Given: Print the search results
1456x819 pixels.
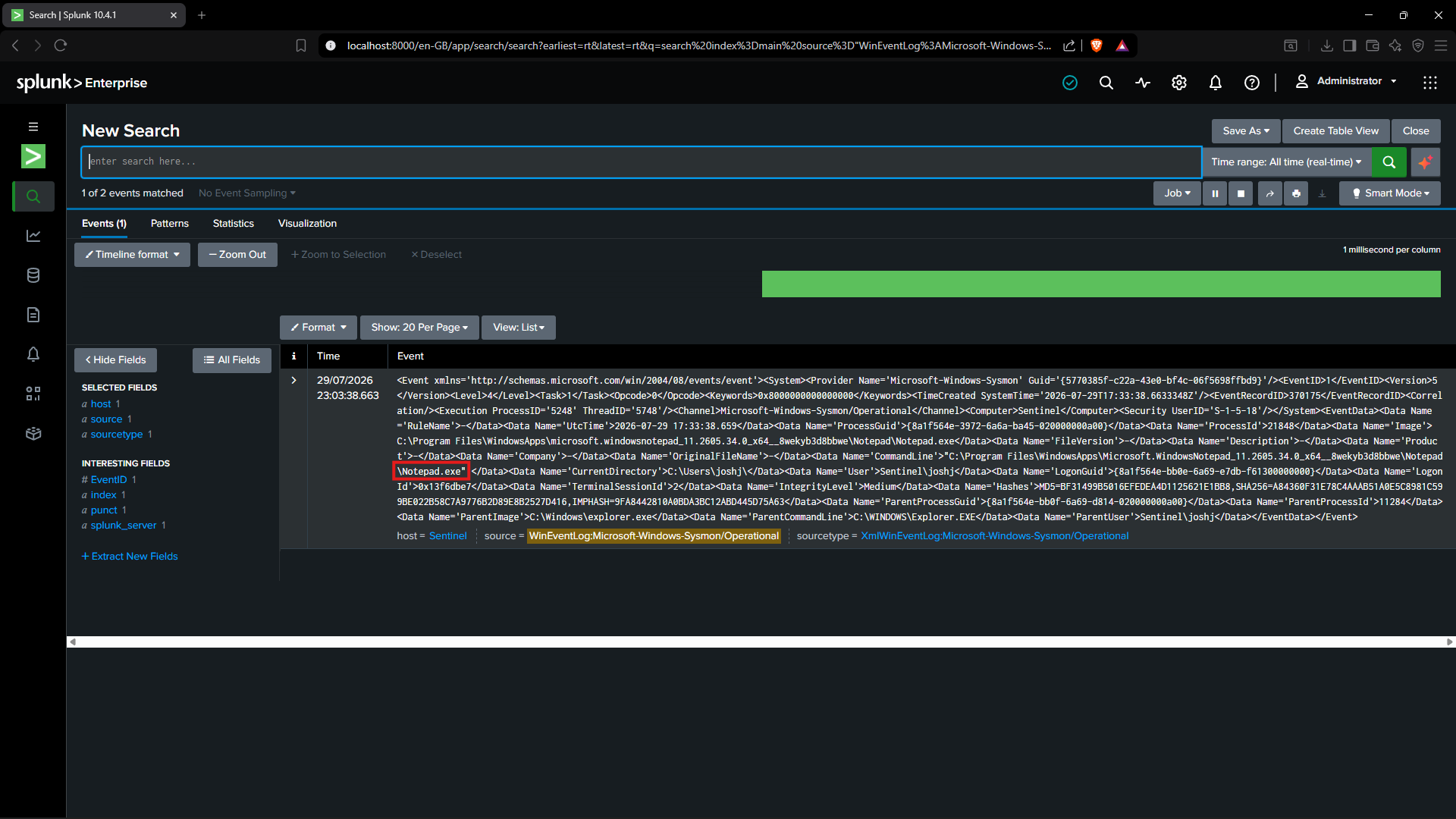Looking at the screenshot, I should click(x=1296, y=193).
